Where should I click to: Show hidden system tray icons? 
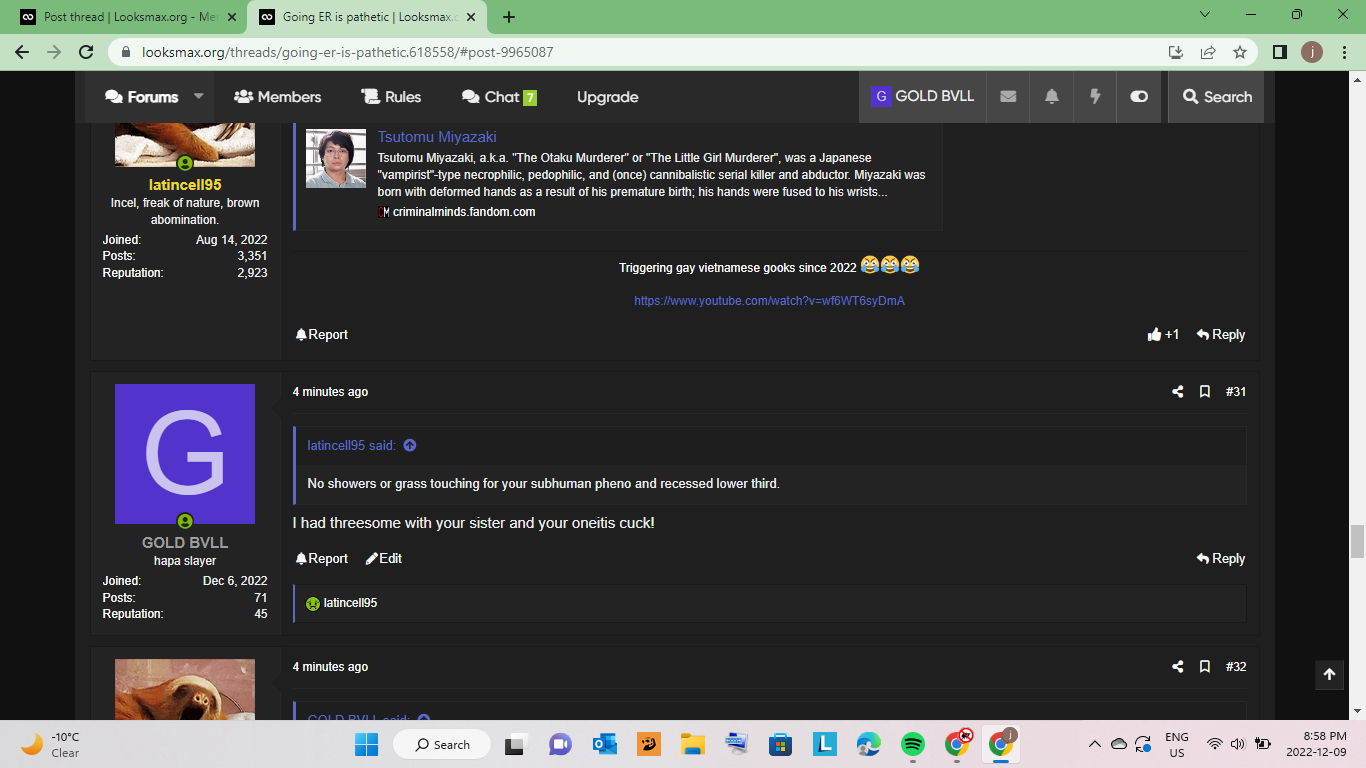(x=1095, y=744)
